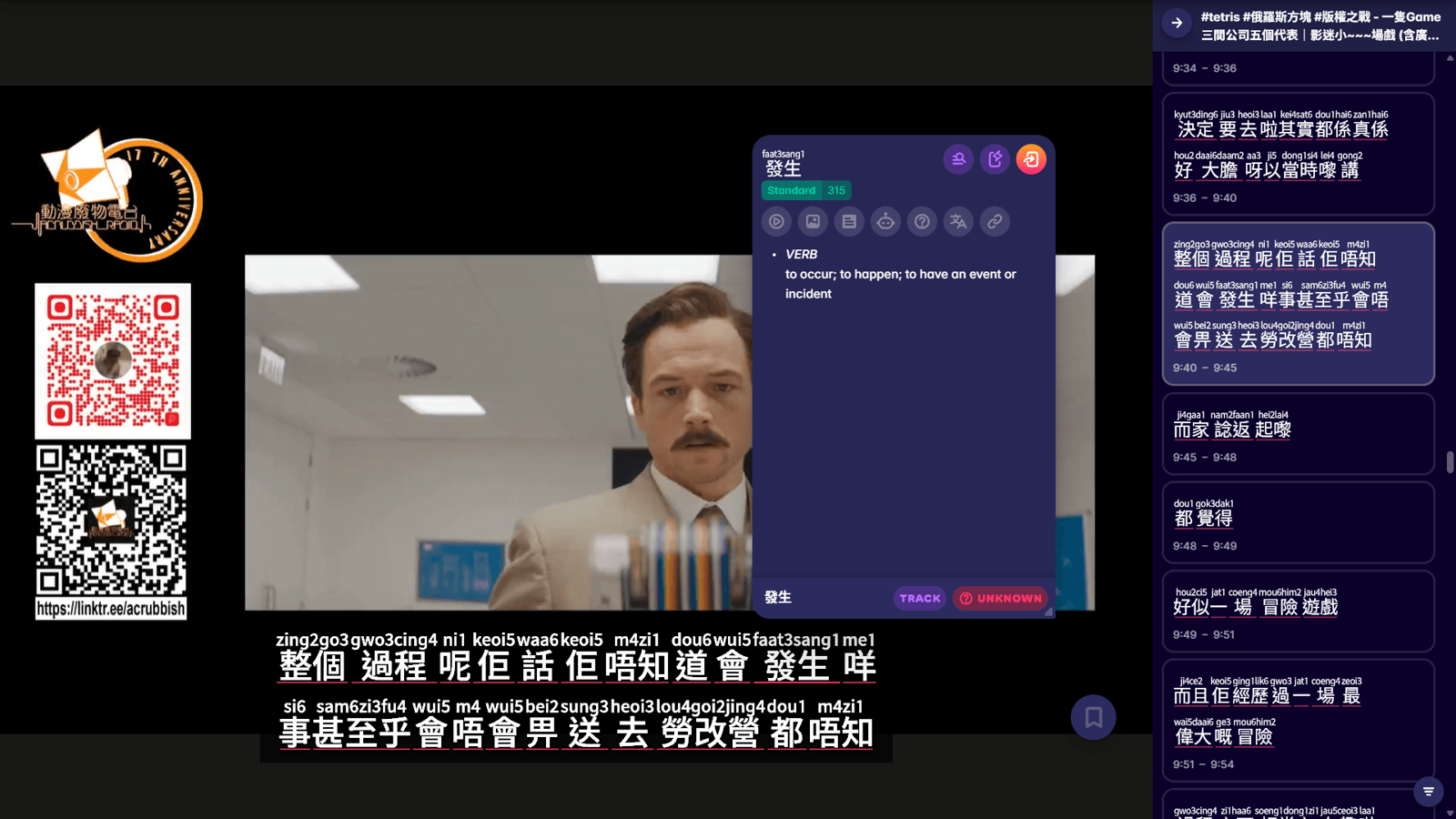Select the AI assistant robot icon
This screenshot has width=1456, height=819.
pyautogui.click(x=885, y=222)
